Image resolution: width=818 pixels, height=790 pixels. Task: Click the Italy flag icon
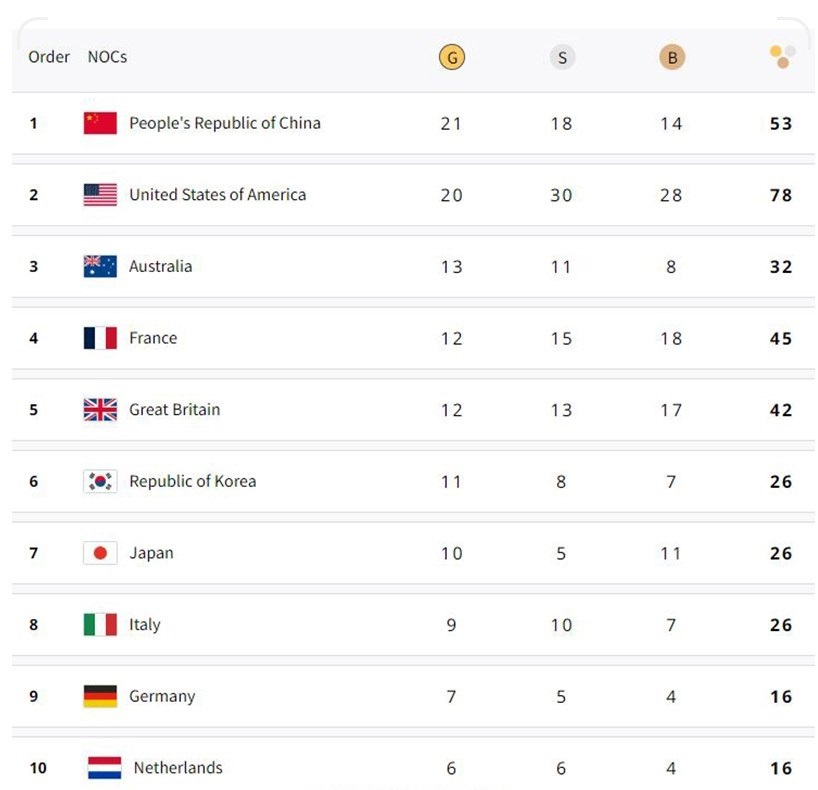pyautogui.click(x=100, y=625)
